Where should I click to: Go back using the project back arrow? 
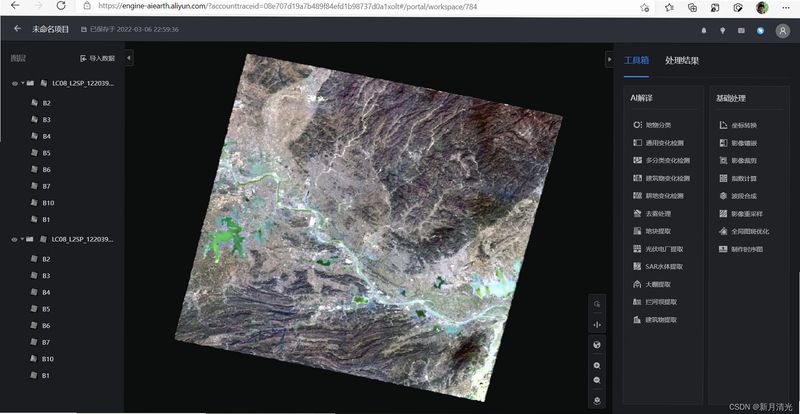click(17, 29)
